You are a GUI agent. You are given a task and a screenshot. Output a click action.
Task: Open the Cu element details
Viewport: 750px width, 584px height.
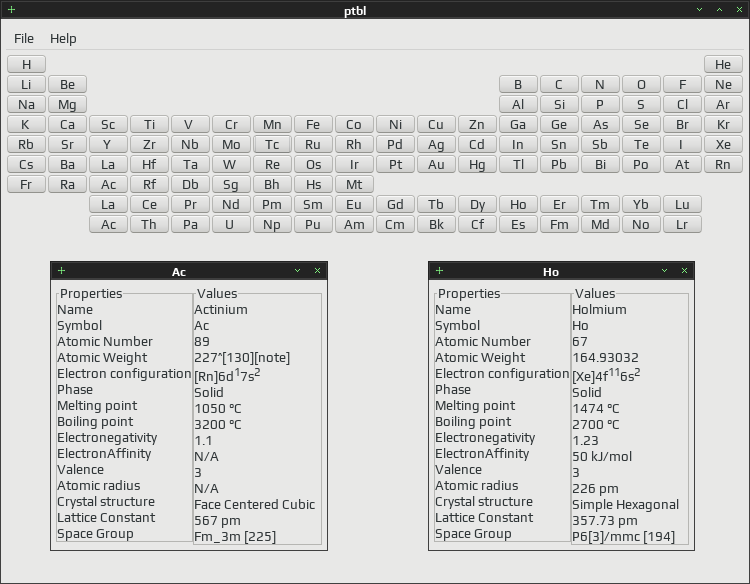[436, 124]
